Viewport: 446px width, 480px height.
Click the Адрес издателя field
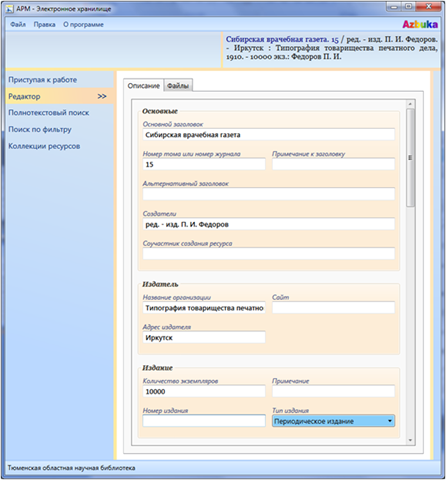[204, 337]
